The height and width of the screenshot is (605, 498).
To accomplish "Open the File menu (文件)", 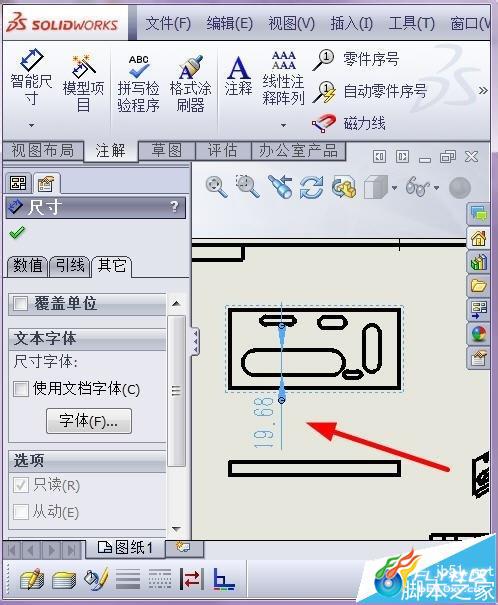I will tap(168, 24).
